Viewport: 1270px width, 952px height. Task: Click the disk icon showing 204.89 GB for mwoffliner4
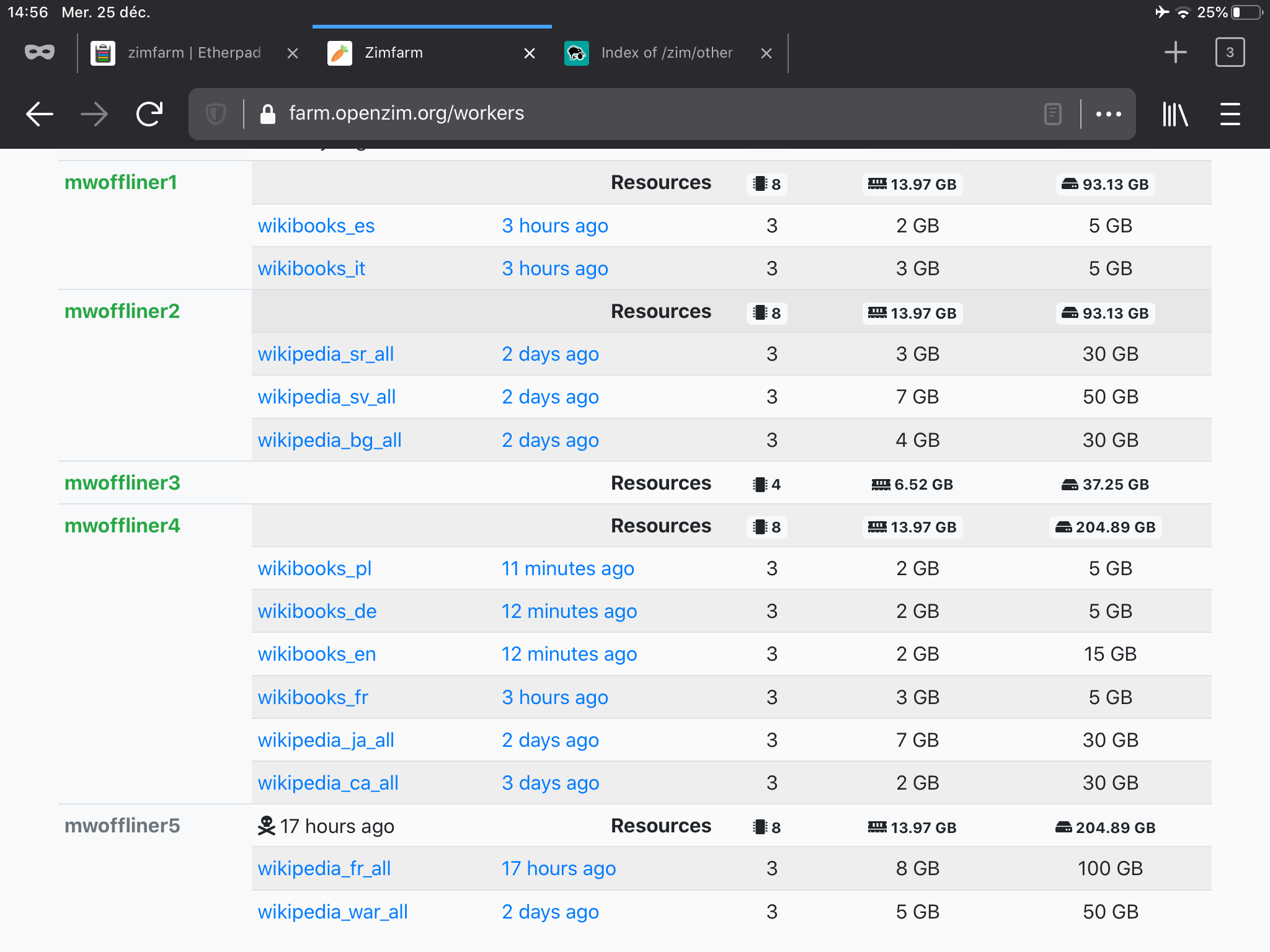coord(1065,527)
